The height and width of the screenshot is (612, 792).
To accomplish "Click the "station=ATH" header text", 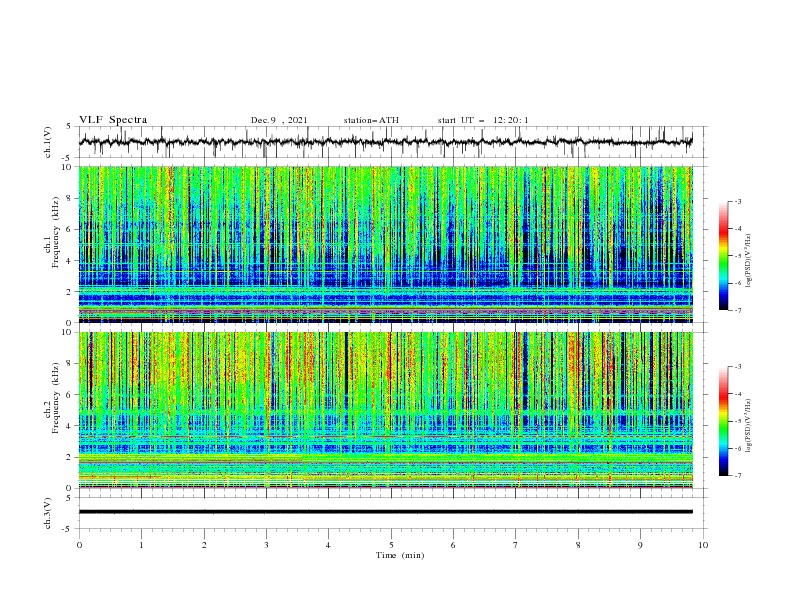I will tap(371, 120).
